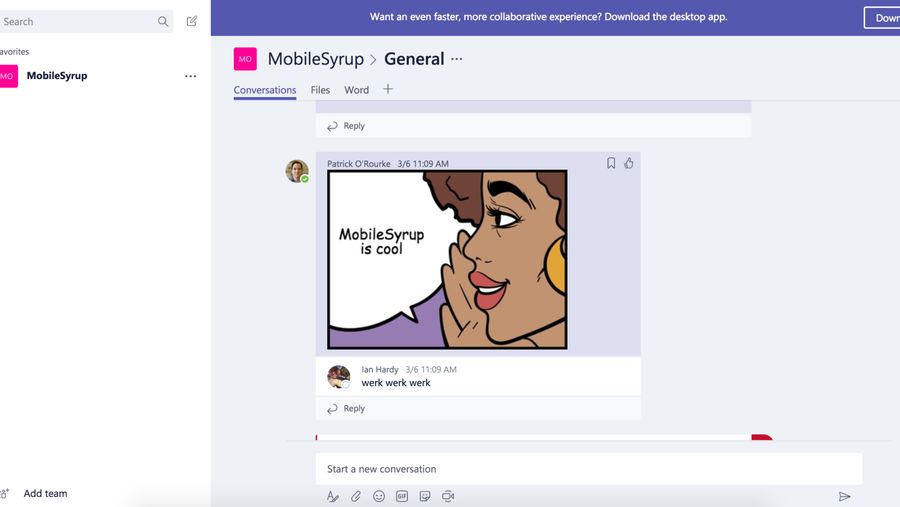Open the emoji picker

[x=379, y=496]
